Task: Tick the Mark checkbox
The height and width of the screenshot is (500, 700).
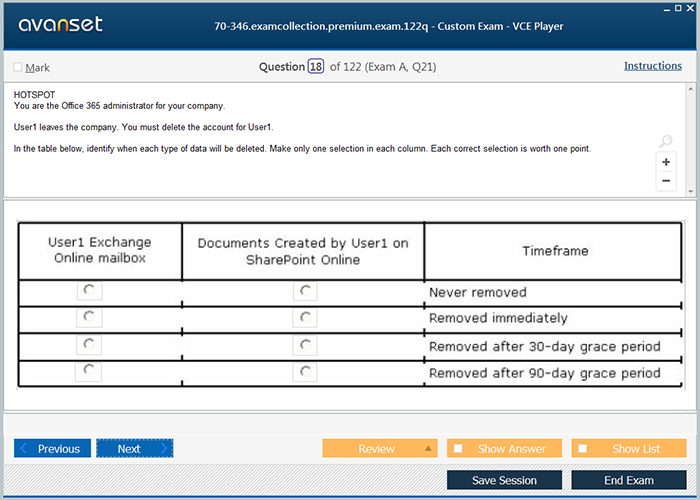Action: (x=18, y=67)
